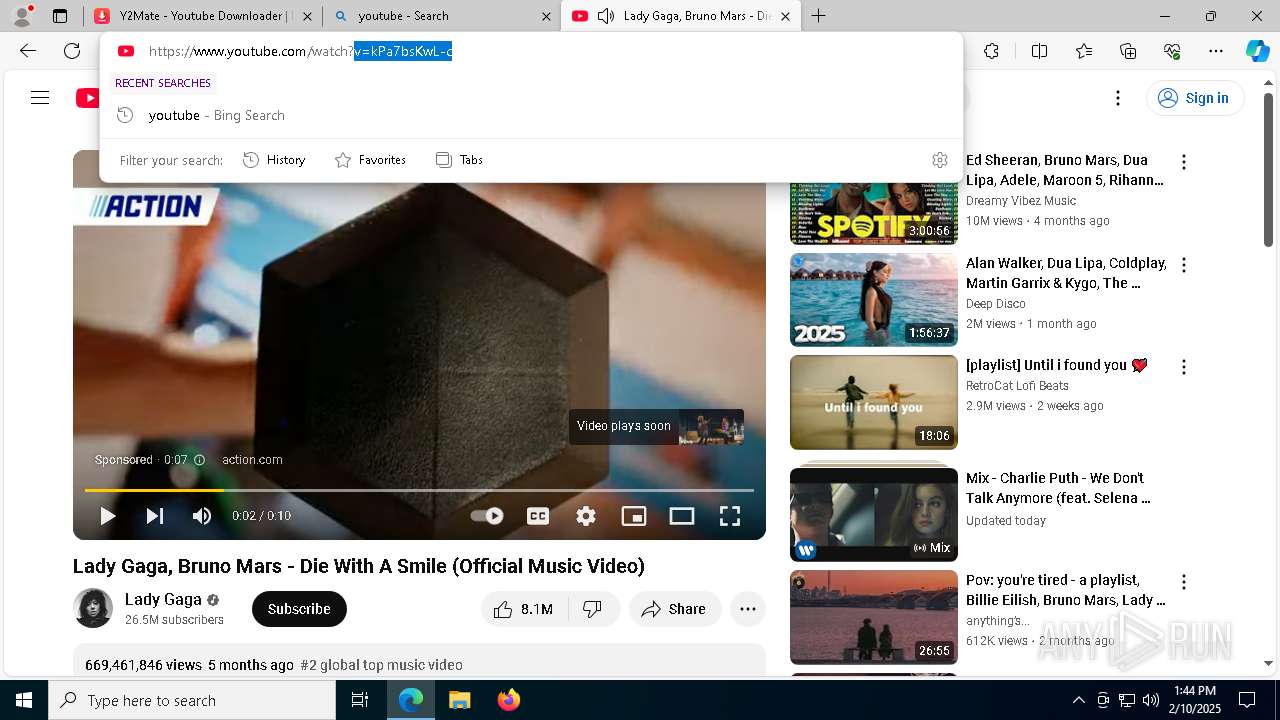This screenshot has width=1280, height=720.
Task: Open Lady Gaga channel avatar
Action: [x=93, y=608]
